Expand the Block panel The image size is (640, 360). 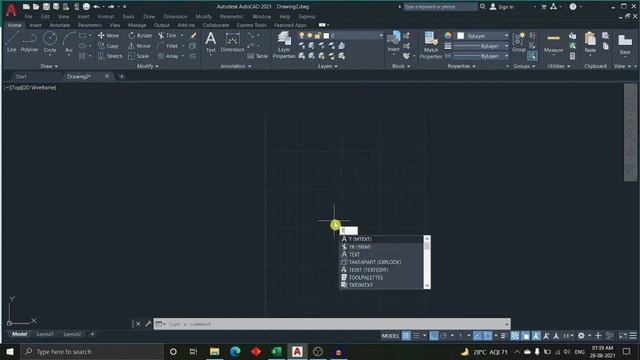click(x=401, y=66)
